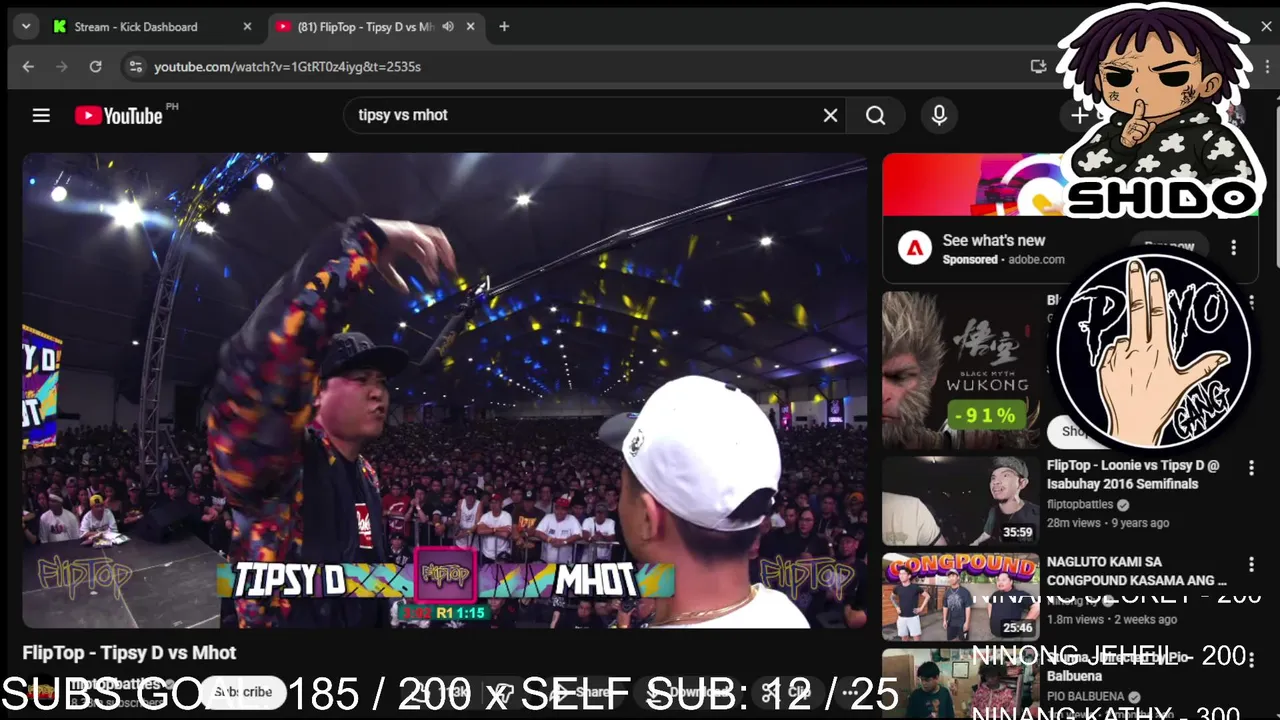
Task: Close the Stream - Kick Dashboard tab
Action: coord(247,26)
